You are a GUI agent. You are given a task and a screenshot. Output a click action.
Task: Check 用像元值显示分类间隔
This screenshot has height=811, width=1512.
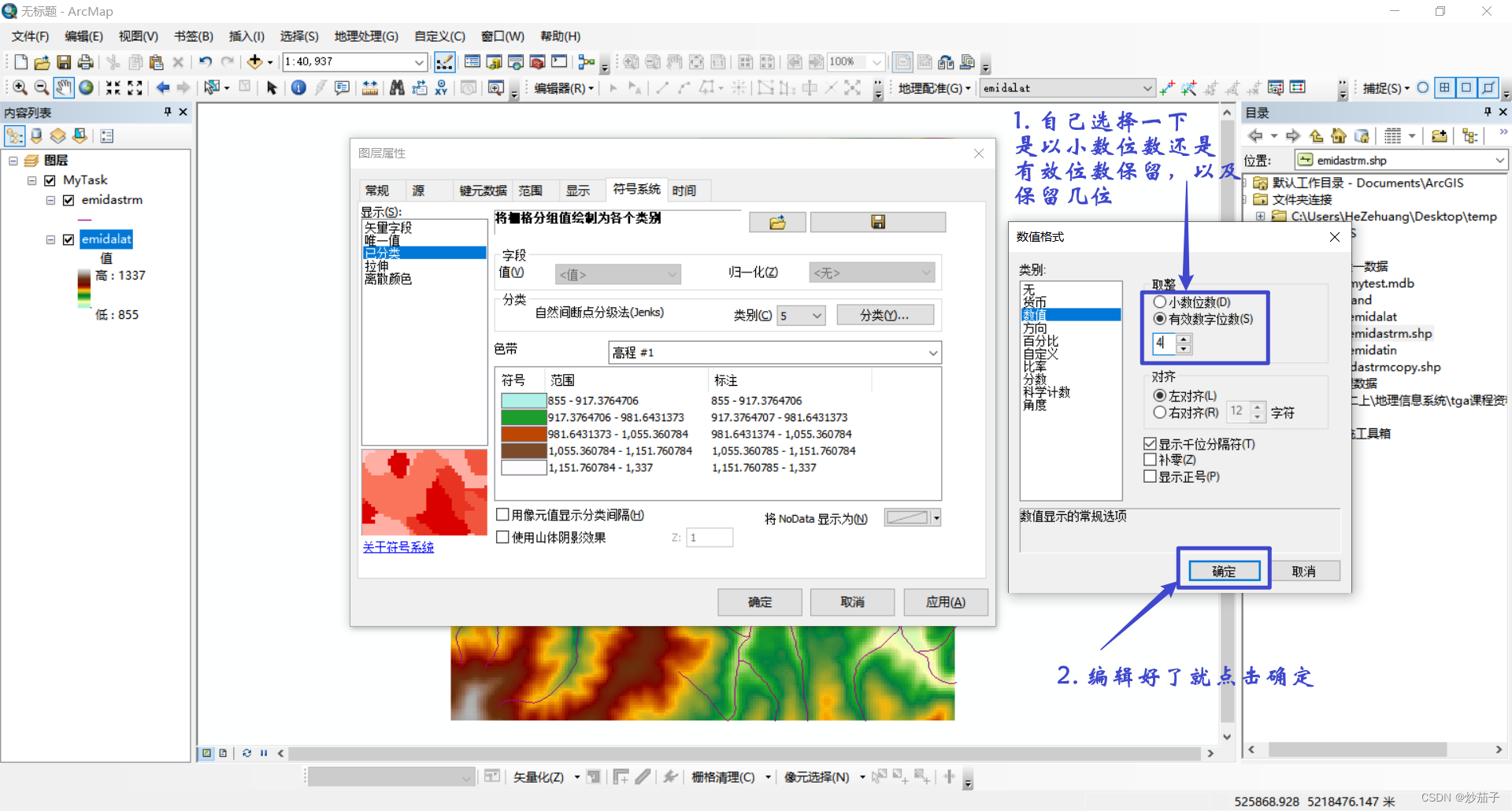pyautogui.click(x=502, y=515)
